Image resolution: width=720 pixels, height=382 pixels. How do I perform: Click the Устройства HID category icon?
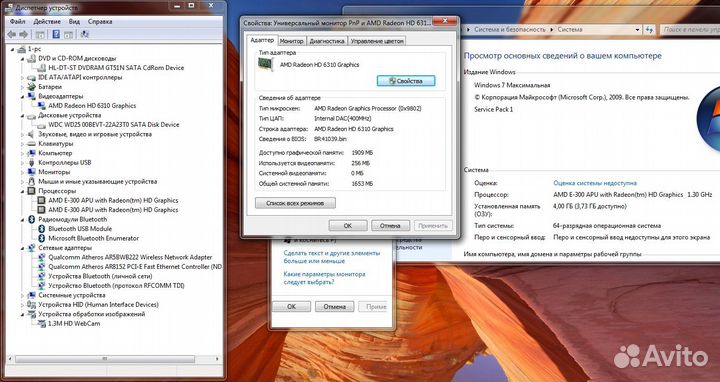[x=32, y=305]
